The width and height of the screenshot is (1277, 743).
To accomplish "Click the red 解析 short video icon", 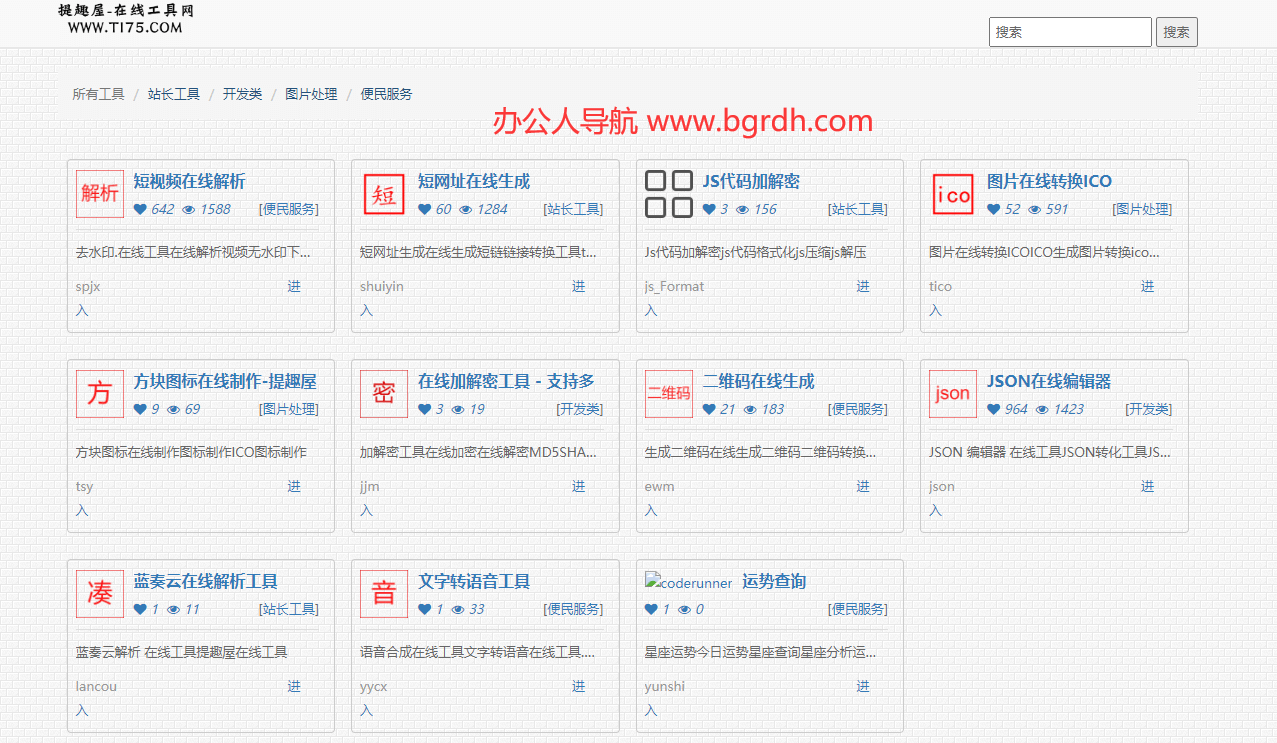I will pos(100,194).
